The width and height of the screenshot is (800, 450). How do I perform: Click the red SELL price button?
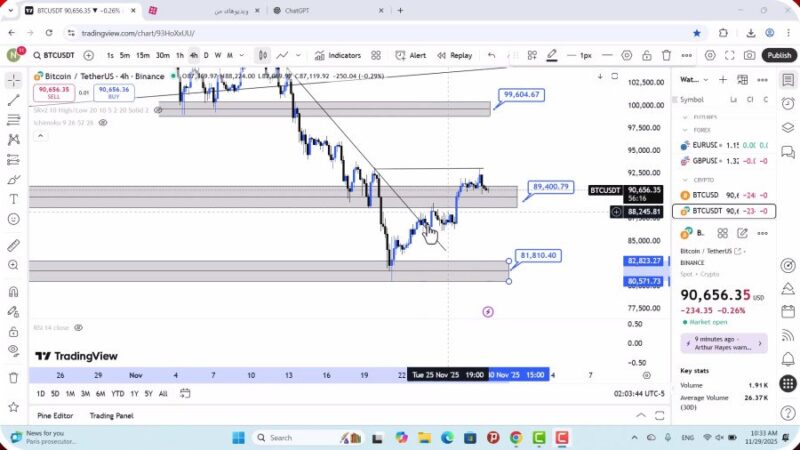point(52,93)
